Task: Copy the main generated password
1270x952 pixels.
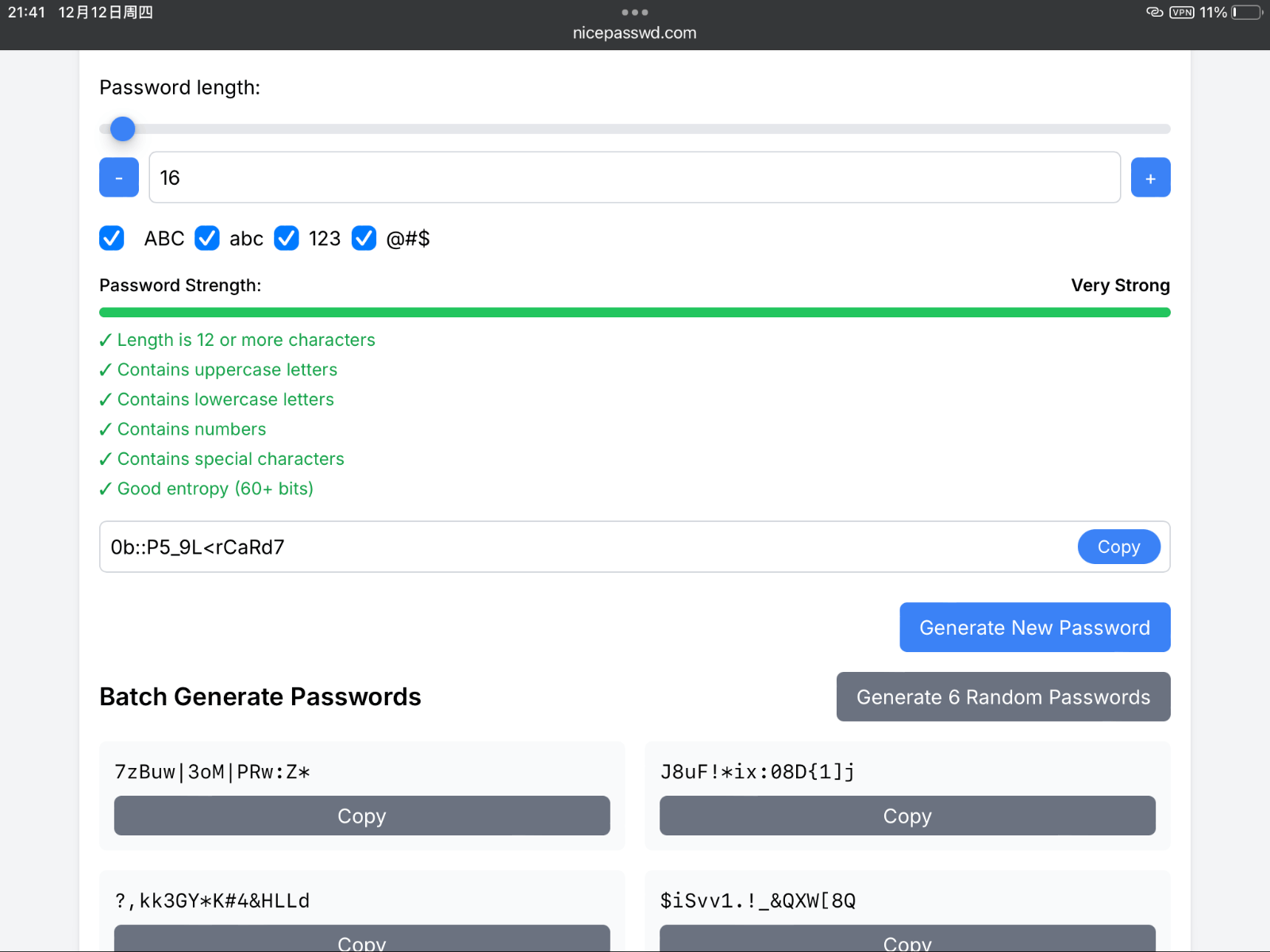Action: tap(1118, 547)
